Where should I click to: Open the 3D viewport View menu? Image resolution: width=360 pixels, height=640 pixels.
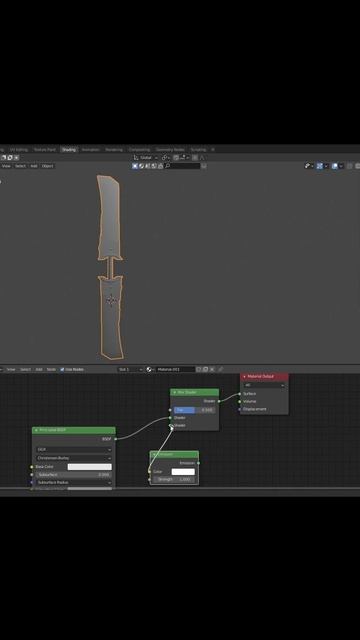pos(6,166)
